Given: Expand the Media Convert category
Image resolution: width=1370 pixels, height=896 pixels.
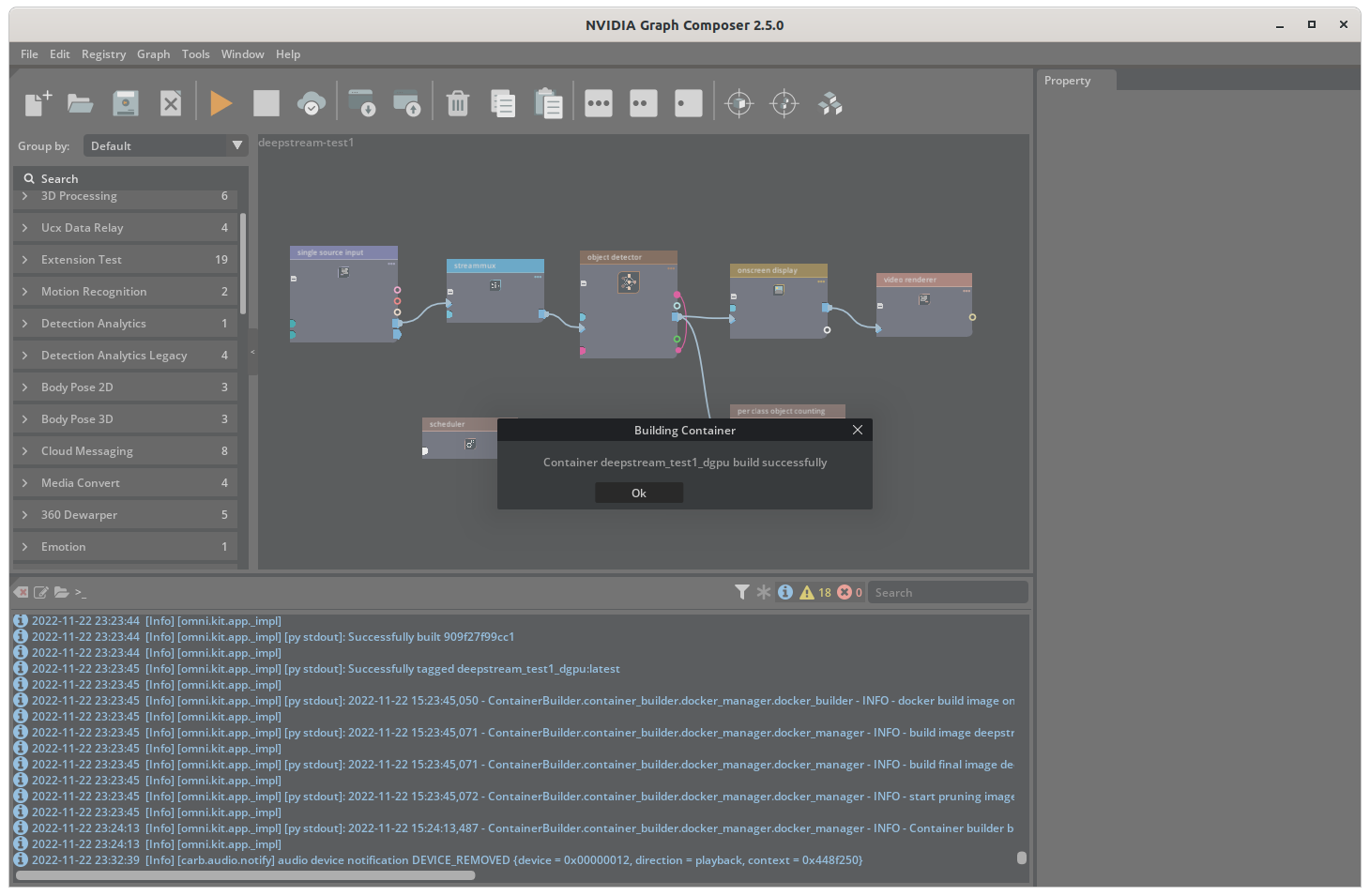Looking at the screenshot, I should 125,483.
